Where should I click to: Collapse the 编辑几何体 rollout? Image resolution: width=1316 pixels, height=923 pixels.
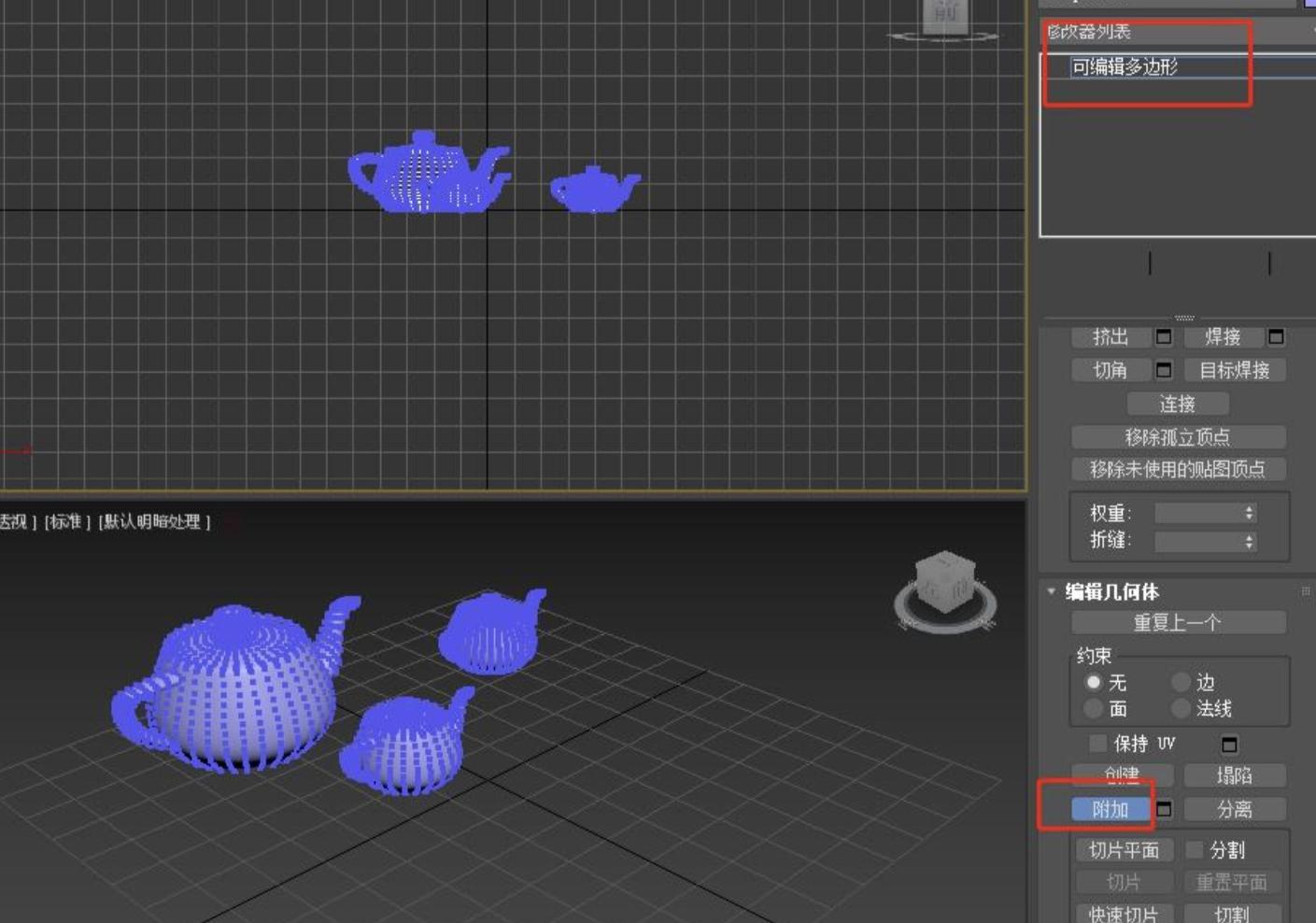click(1052, 591)
